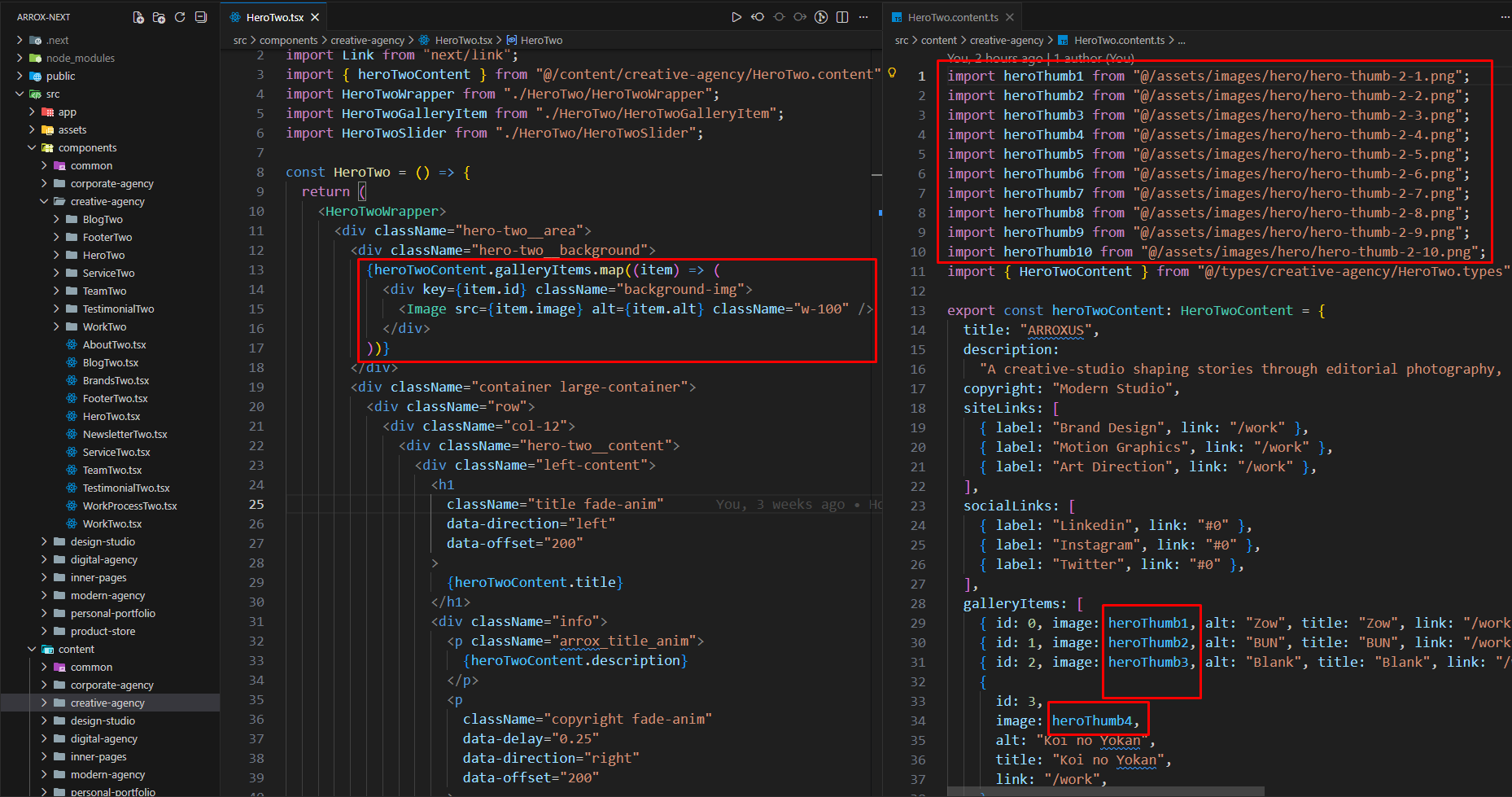Image resolution: width=1512 pixels, height=797 pixels.
Task: Click the content breadcrumb in right editor
Action: point(938,40)
